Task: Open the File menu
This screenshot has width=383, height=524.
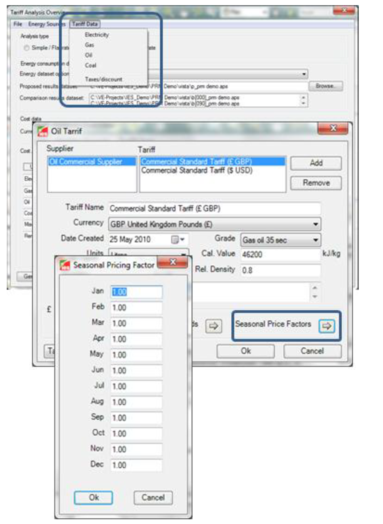Action: pos(18,24)
